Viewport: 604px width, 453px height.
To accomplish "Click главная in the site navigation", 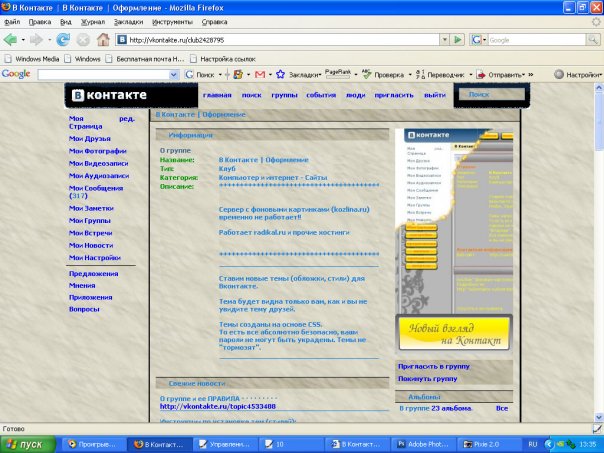I will [x=217, y=95].
